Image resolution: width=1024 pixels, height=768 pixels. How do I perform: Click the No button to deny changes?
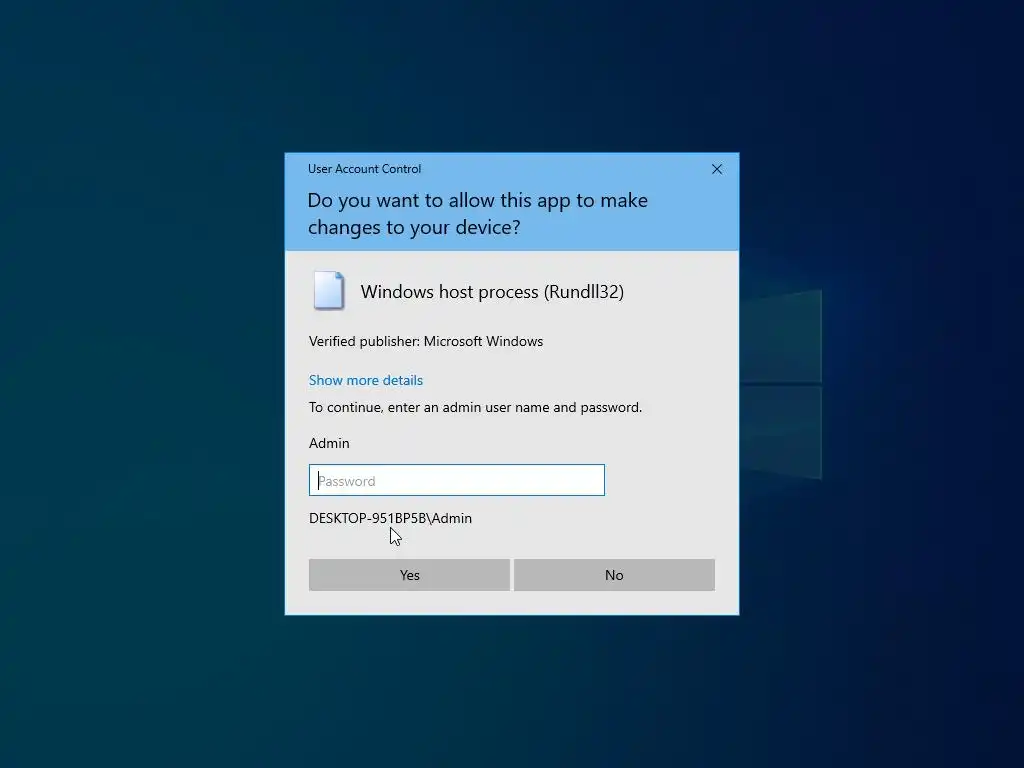point(614,575)
